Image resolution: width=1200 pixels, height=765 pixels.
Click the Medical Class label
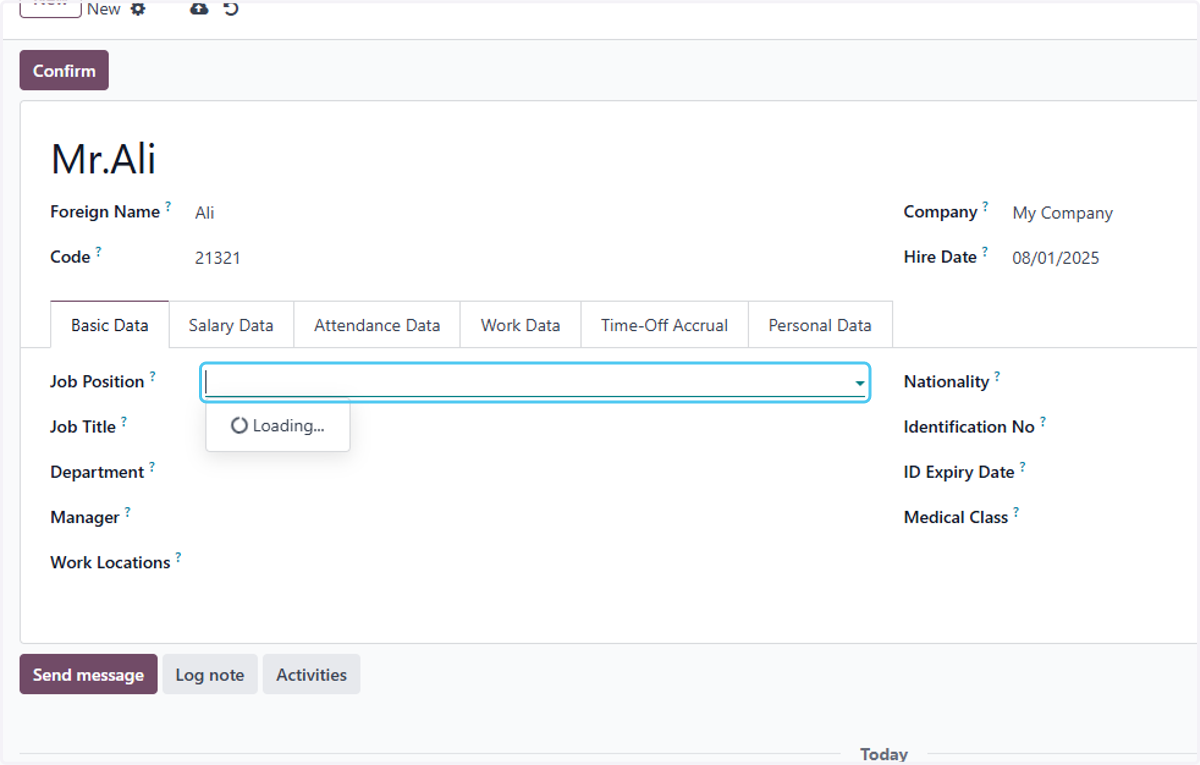(x=956, y=518)
